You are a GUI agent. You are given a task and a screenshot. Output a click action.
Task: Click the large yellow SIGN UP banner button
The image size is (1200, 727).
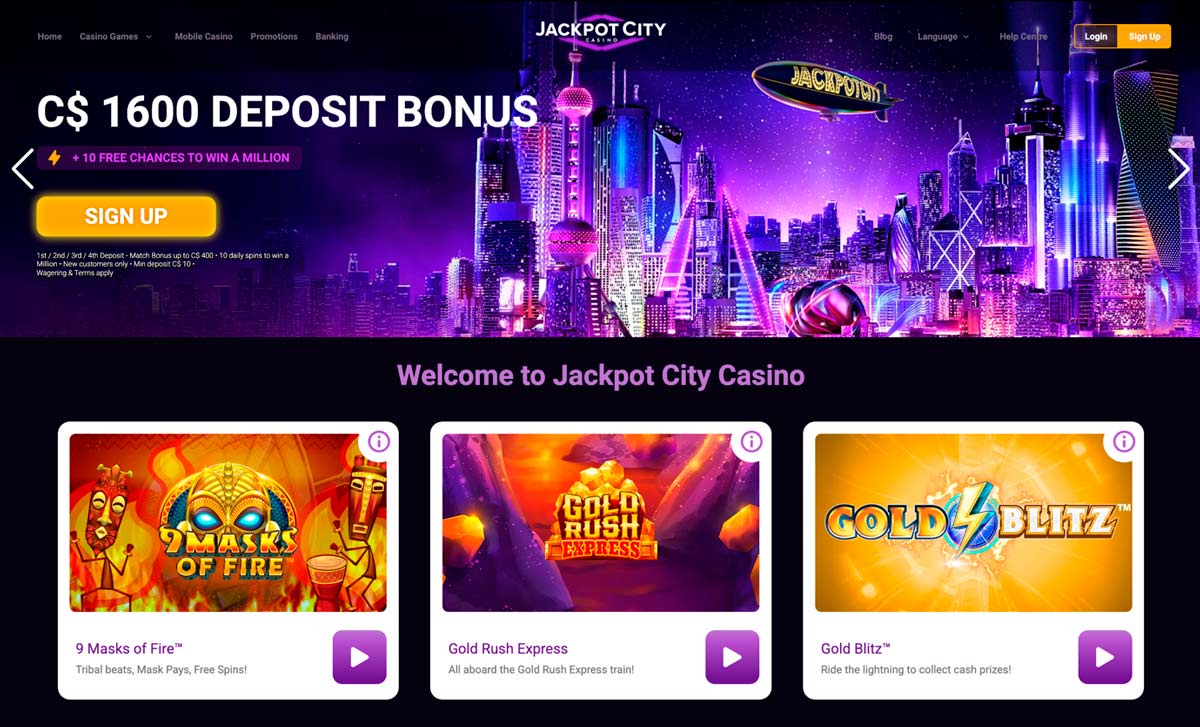coord(126,216)
